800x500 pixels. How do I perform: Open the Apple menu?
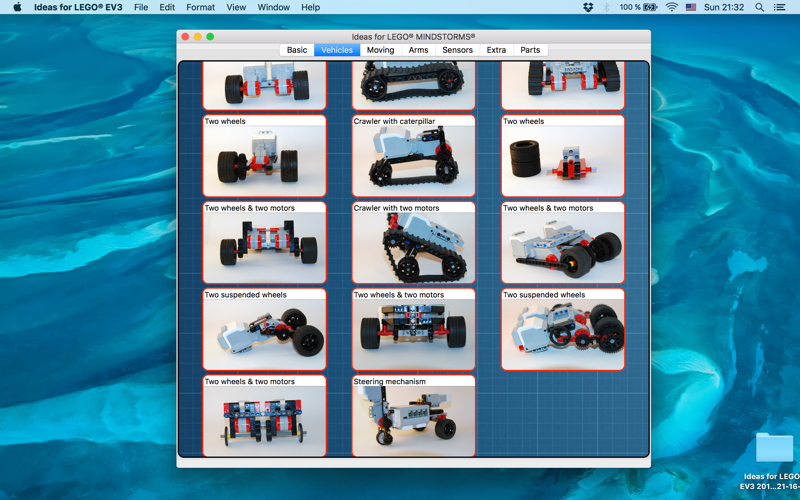click(17, 7)
